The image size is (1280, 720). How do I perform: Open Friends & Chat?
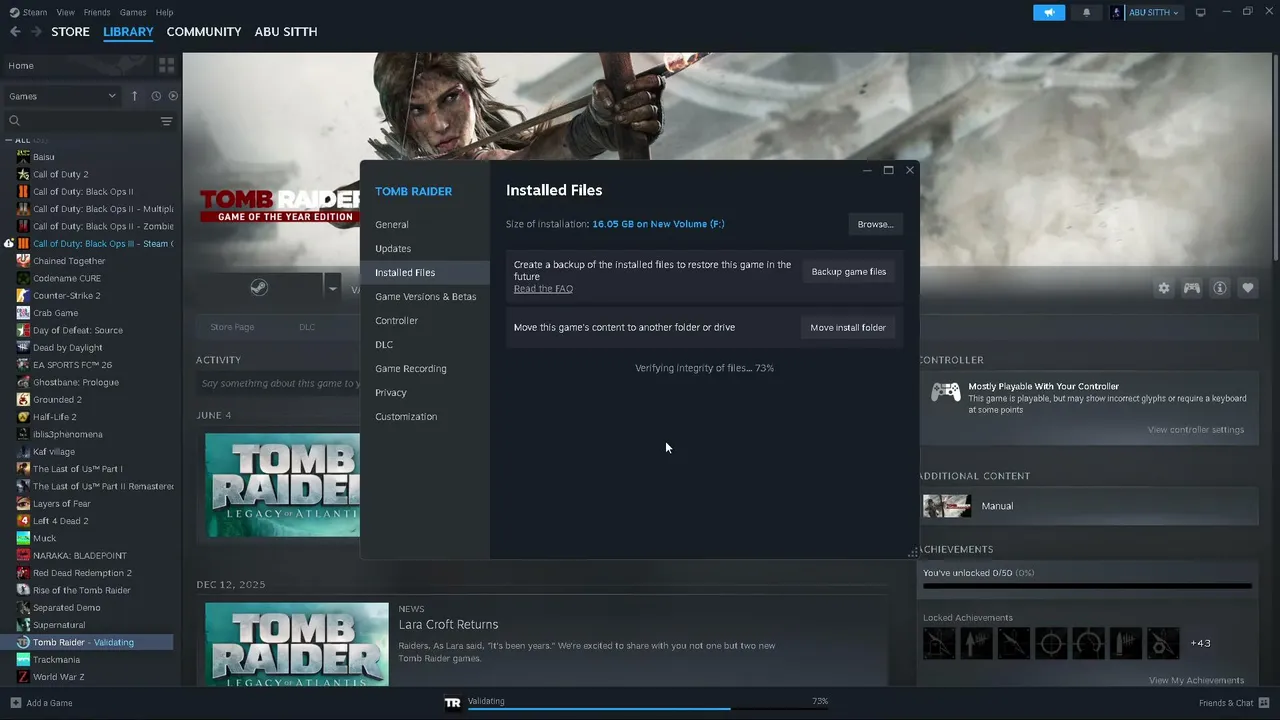pyautogui.click(x=1233, y=703)
